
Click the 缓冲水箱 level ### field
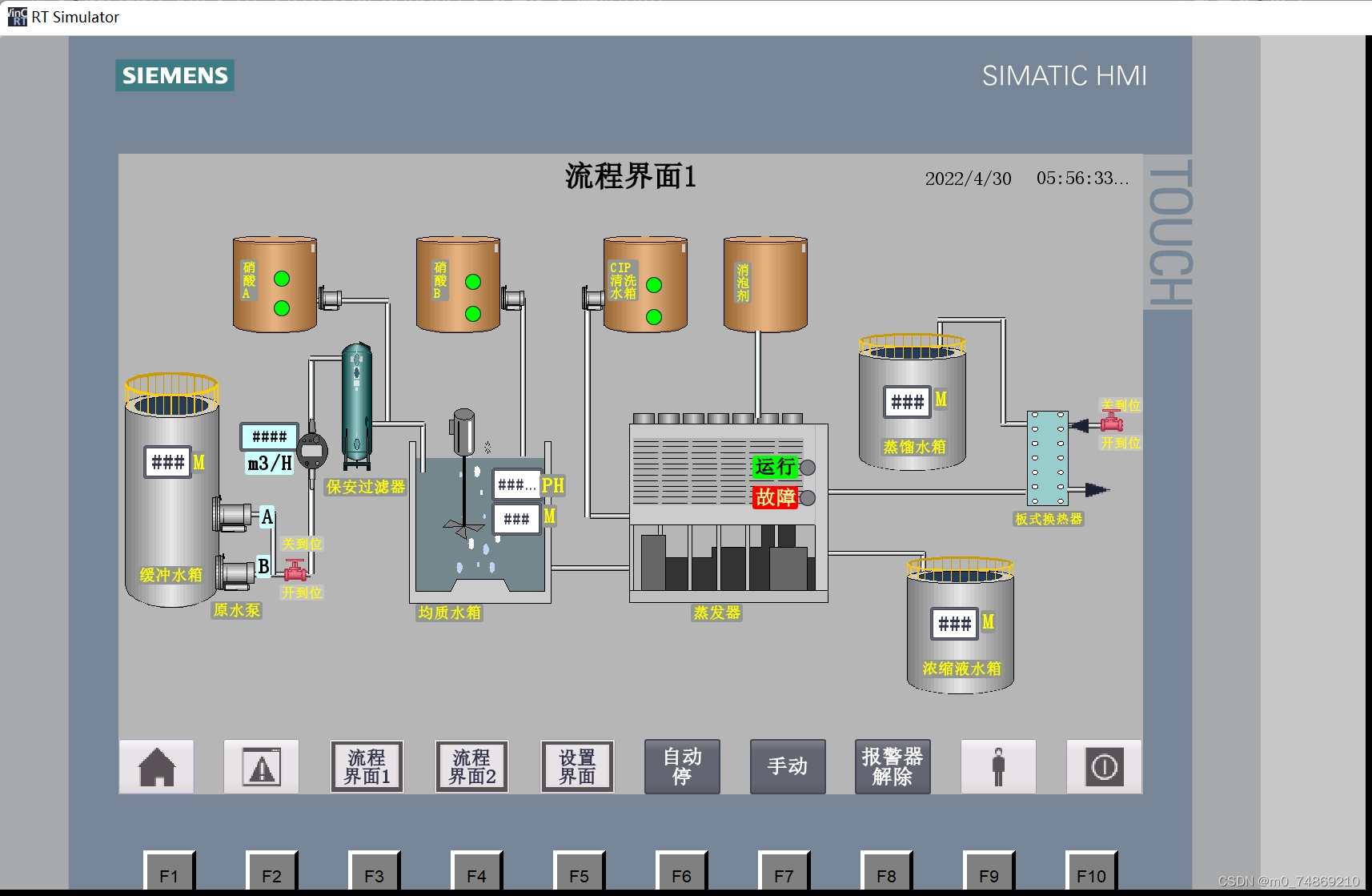click(168, 462)
